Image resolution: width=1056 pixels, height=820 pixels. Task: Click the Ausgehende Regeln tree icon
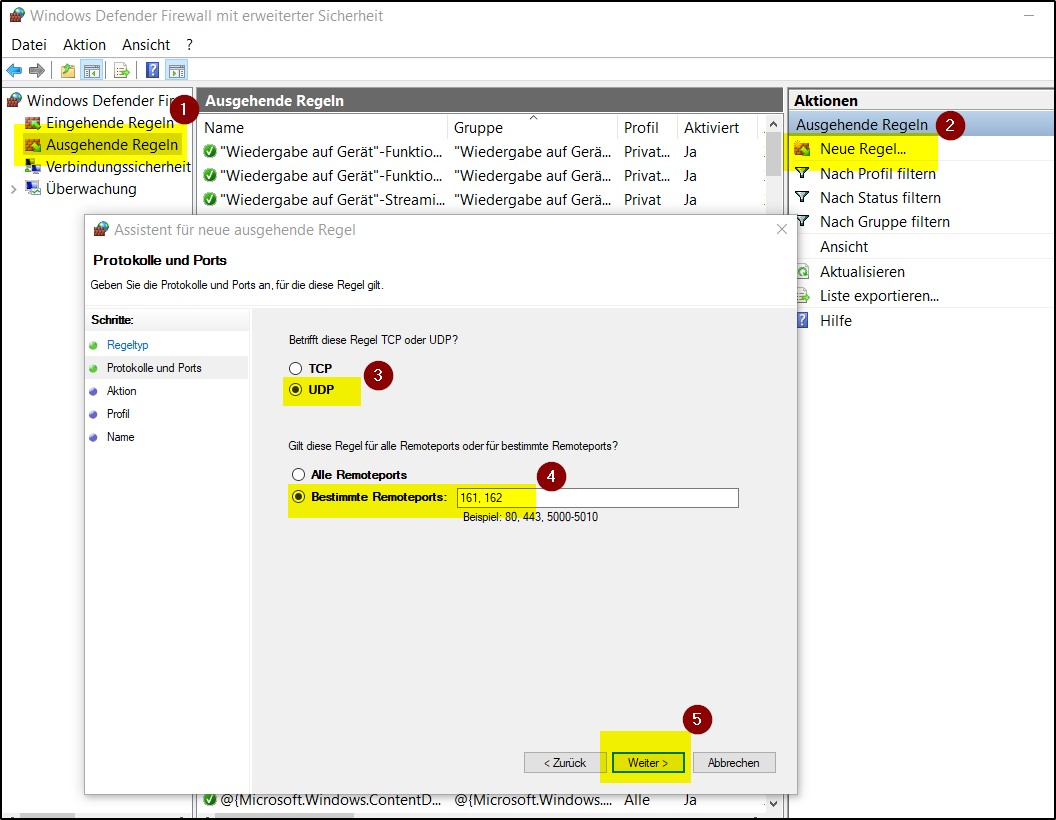pyautogui.click(x=33, y=145)
